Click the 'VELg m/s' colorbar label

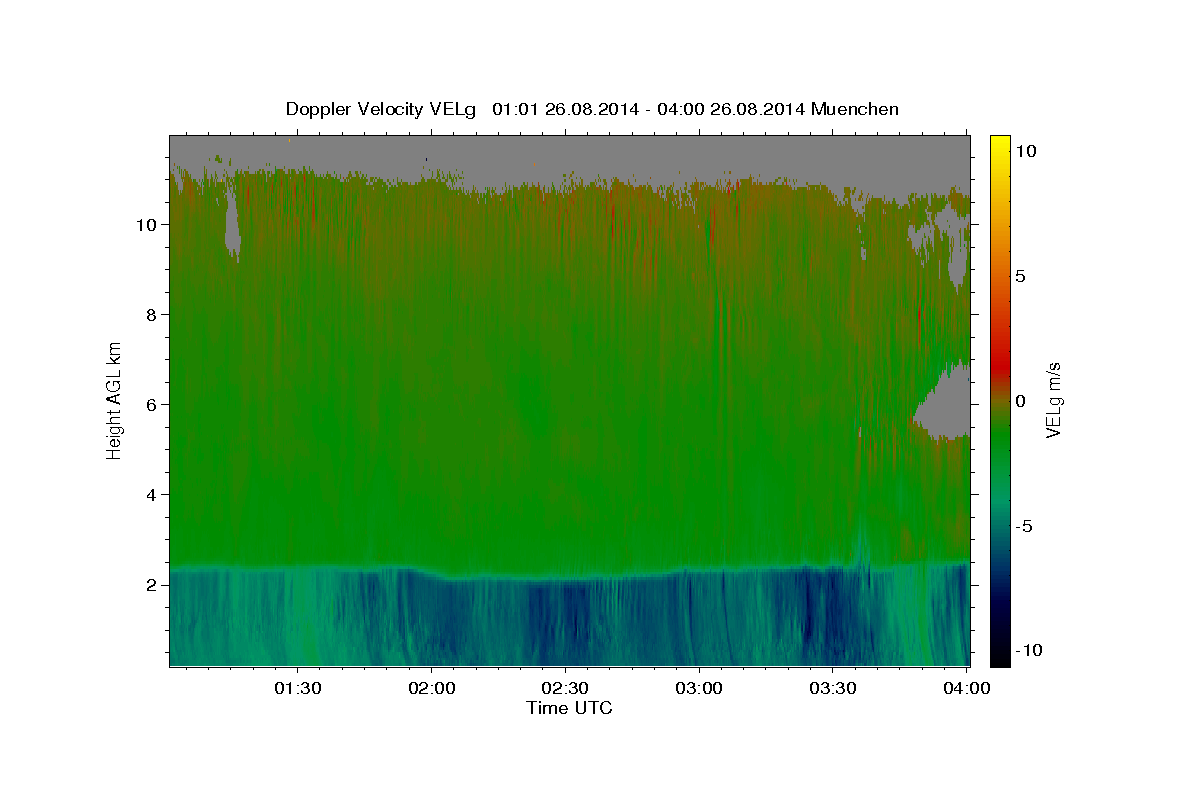[x=1053, y=400]
